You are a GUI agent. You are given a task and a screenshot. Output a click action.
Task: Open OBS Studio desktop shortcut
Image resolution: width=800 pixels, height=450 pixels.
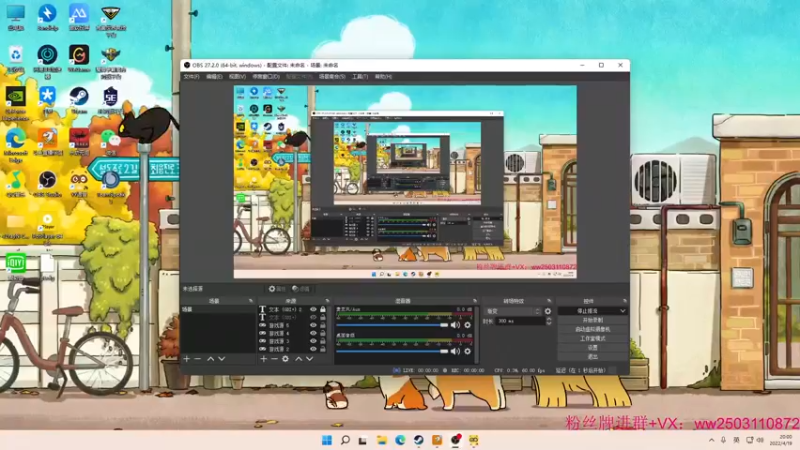click(x=47, y=184)
